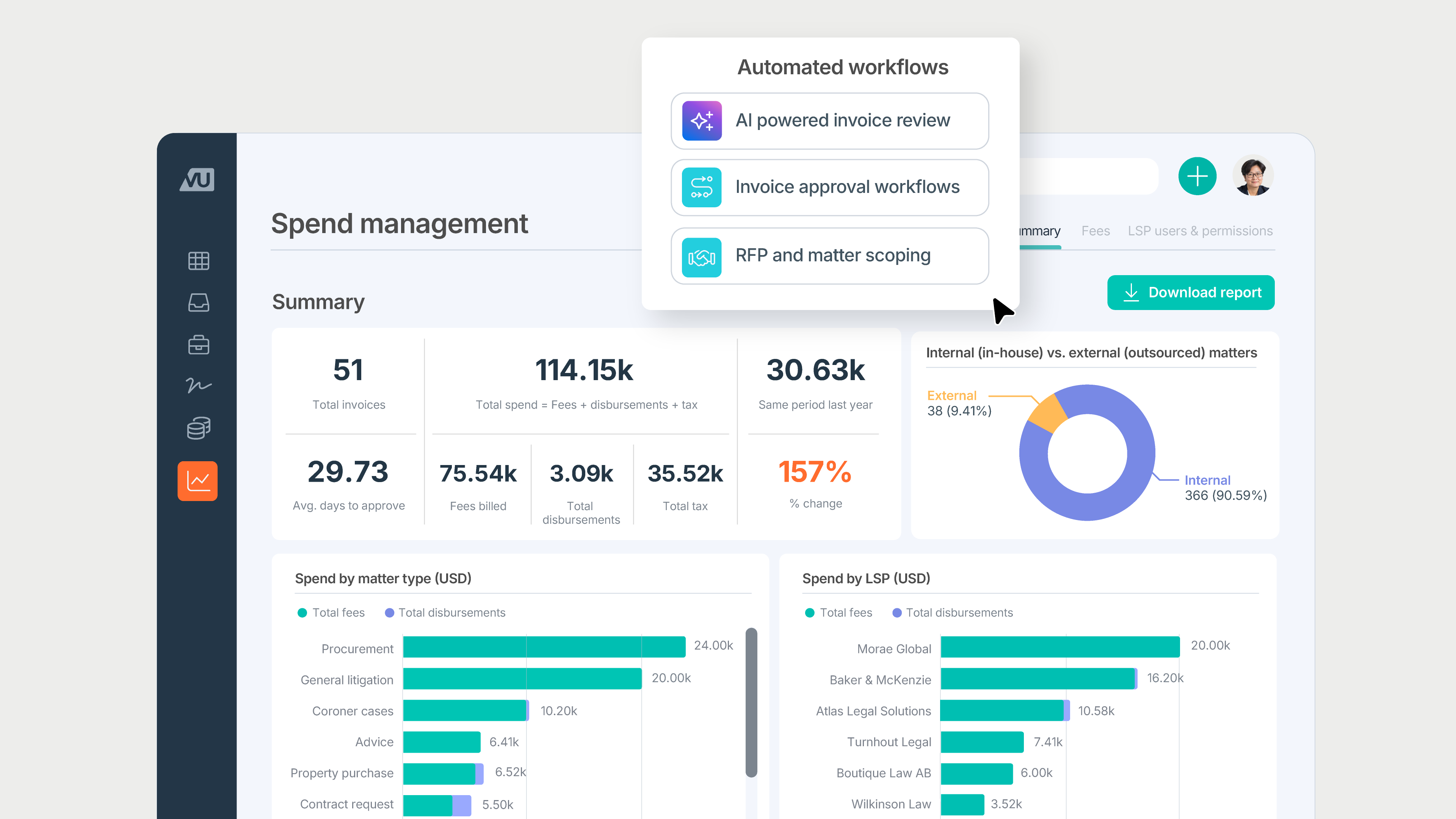Select AI powered invoice review option
The width and height of the screenshot is (1456, 819).
pos(842,121)
